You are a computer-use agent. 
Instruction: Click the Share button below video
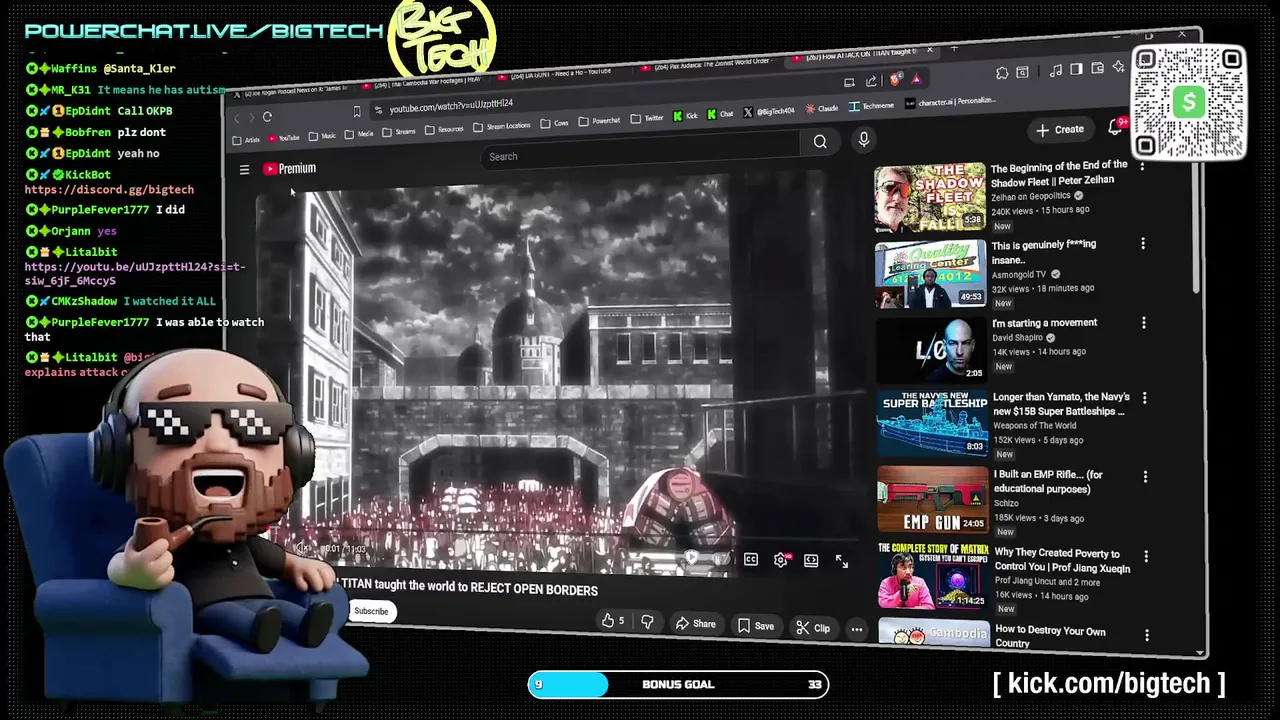tap(695, 624)
